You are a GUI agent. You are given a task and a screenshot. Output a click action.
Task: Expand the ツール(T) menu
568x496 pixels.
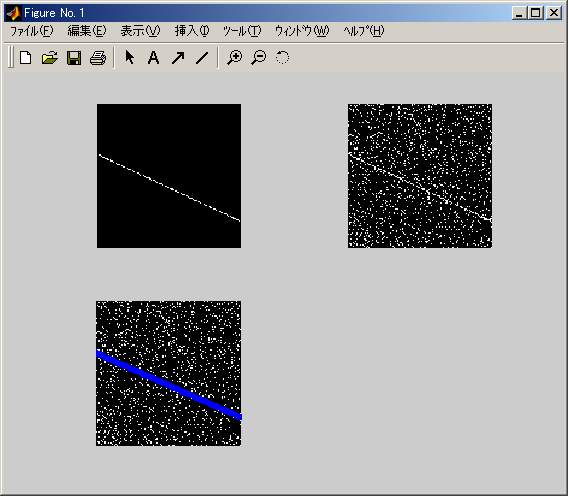[242, 31]
